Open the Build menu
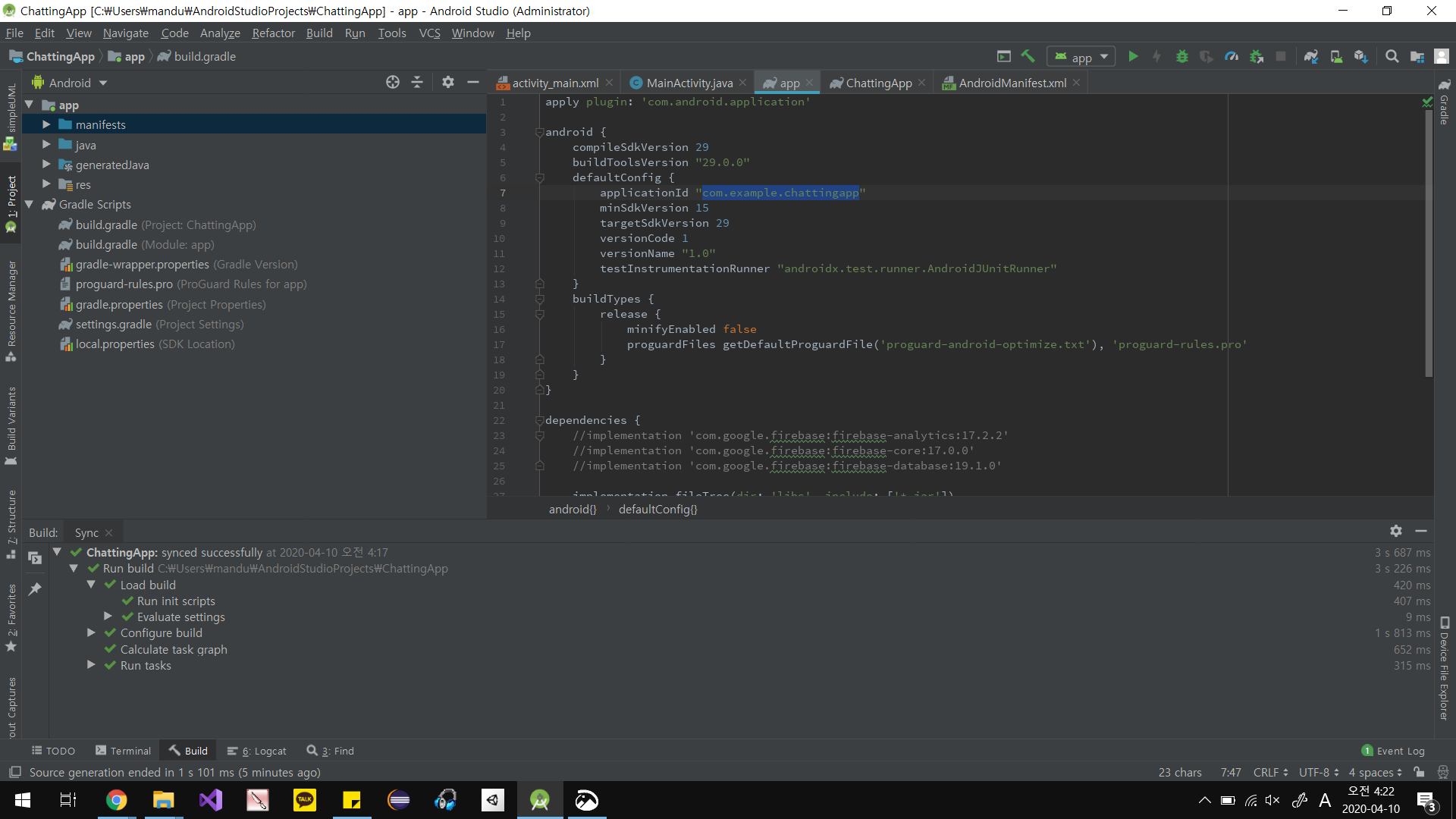This screenshot has width=1456, height=819. tap(319, 33)
